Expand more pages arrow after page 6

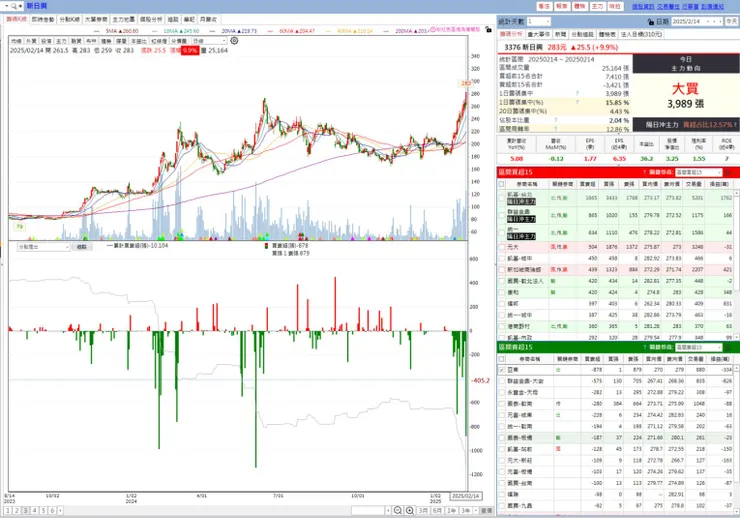coord(60,510)
